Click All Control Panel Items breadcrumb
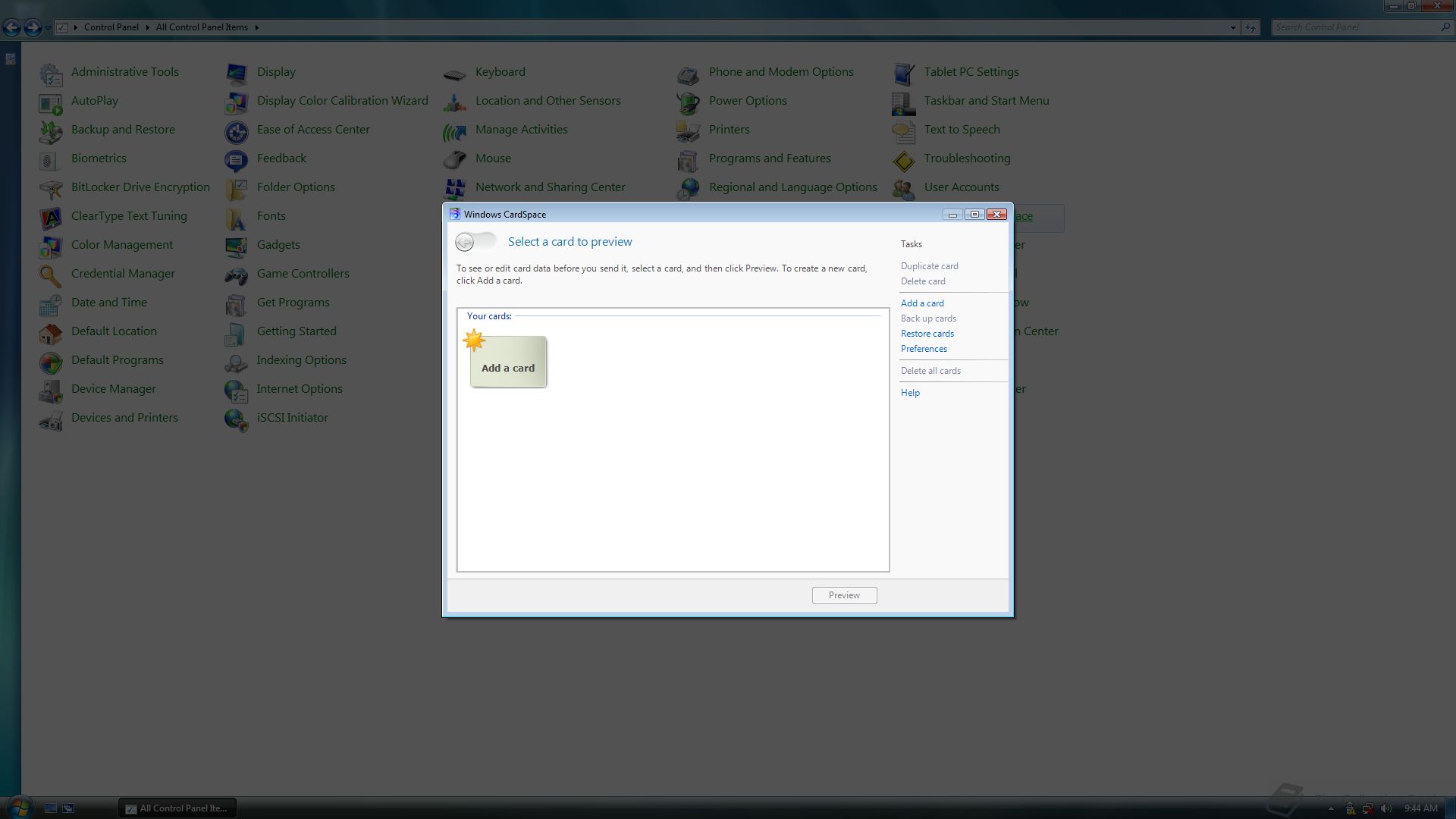This screenshot has height=819, width=1456. click(202, 27)
